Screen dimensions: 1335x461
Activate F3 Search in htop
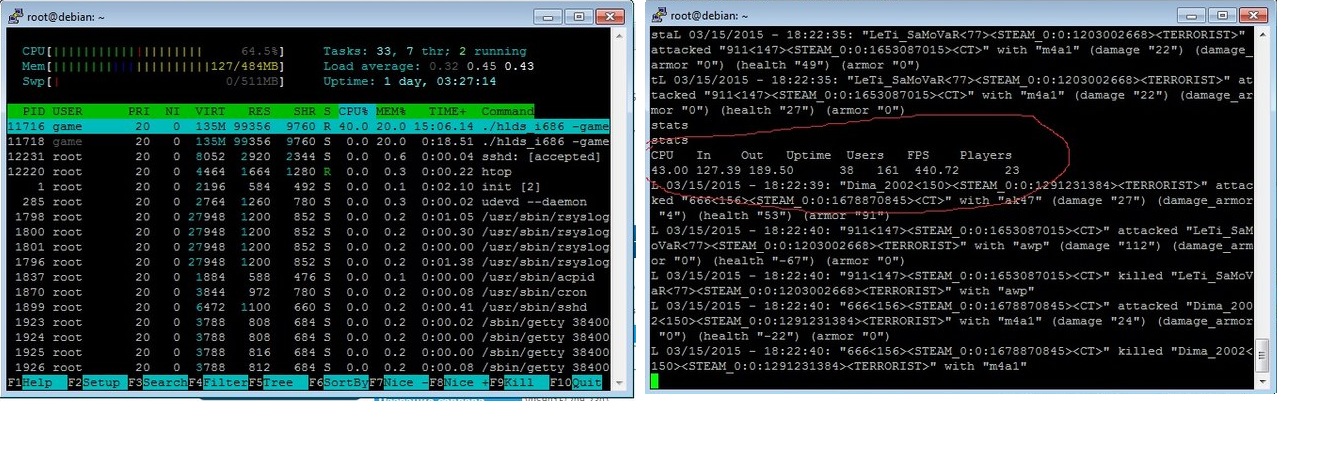(x=158, y=382)
